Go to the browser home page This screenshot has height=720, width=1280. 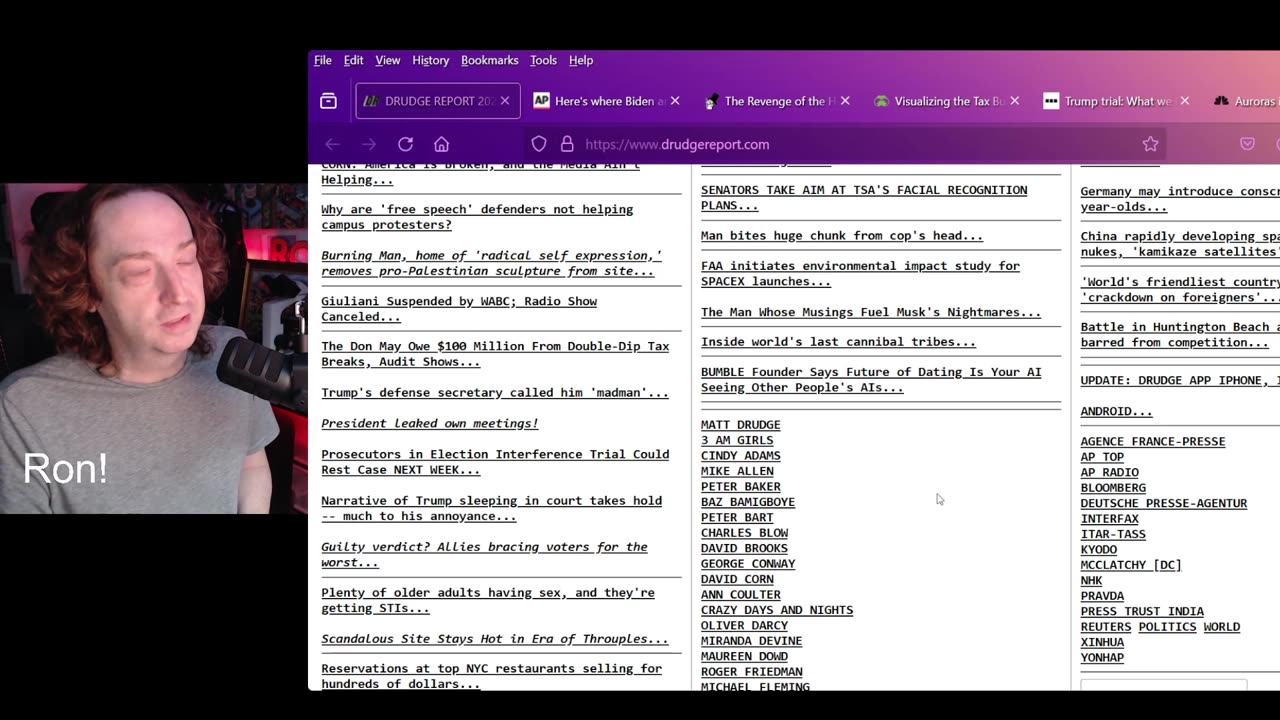[x=441, y=144]
